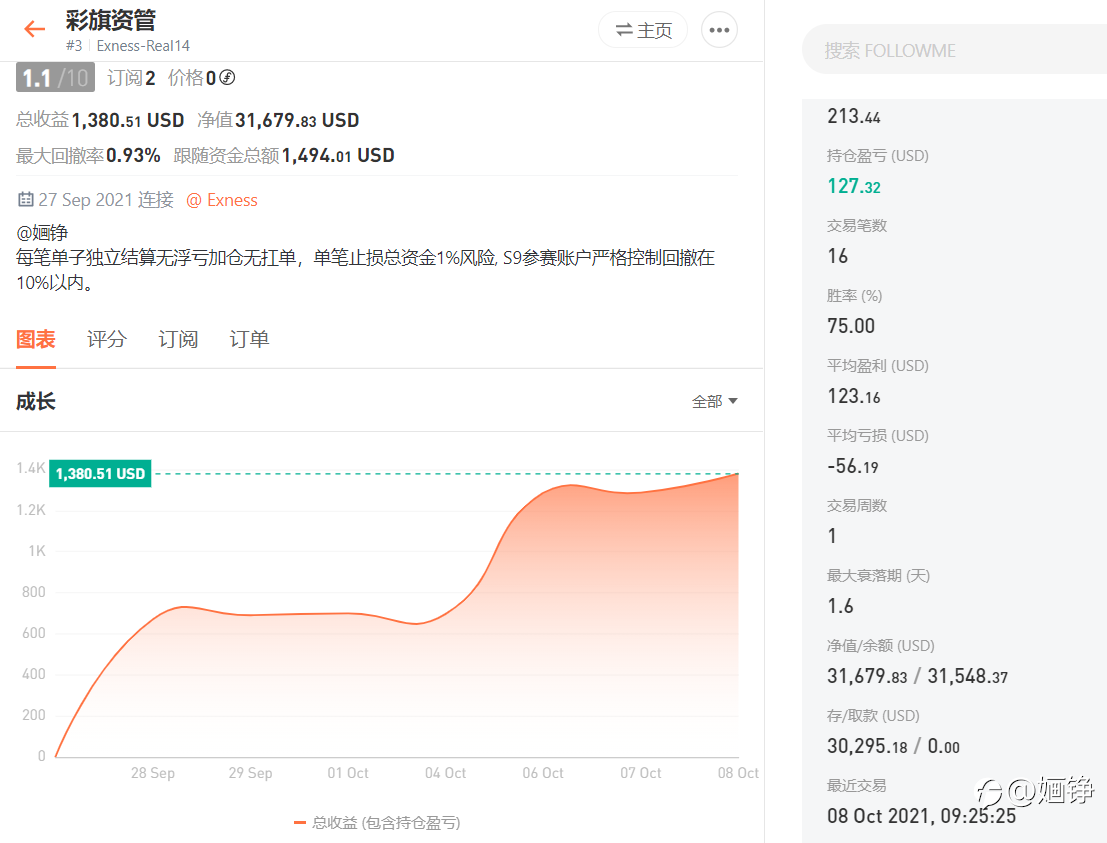Click the 彩旗资管 account title
The height and width of the screenshot is (843, 1107).
111,20
